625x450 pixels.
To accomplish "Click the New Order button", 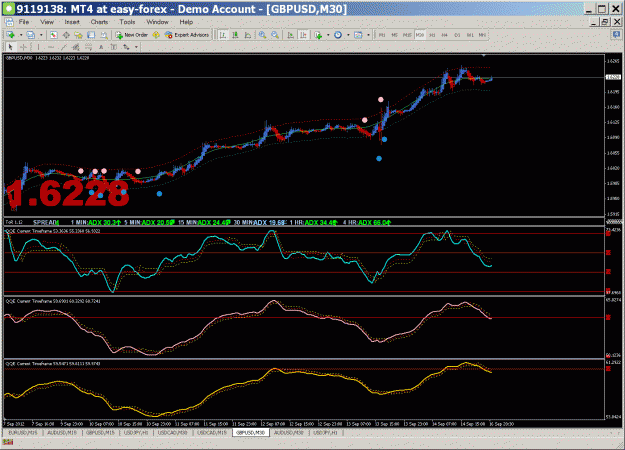I will [x=132, y=35].
